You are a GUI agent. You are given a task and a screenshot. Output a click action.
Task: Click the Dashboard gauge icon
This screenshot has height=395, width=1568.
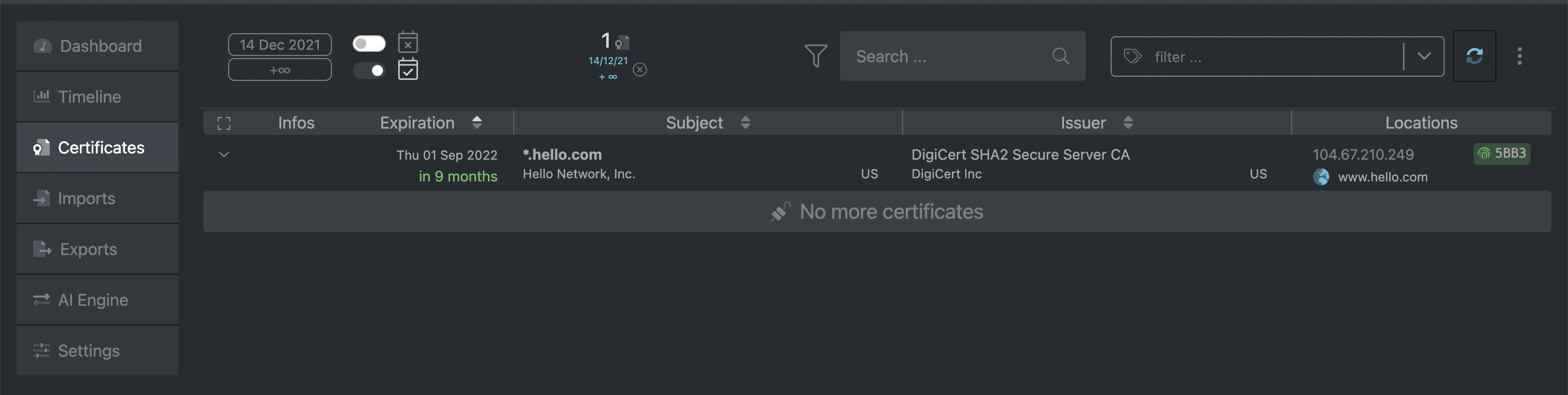(x=42, y=46)
